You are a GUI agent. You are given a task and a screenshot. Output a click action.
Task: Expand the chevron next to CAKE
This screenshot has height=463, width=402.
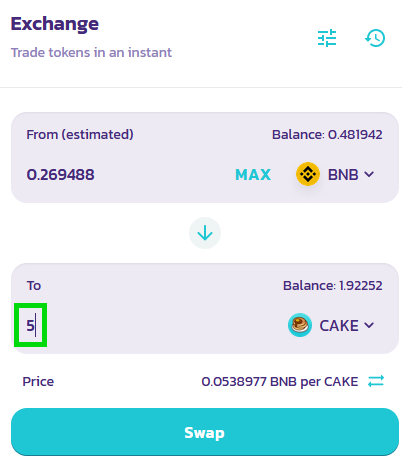click(369, 325)
